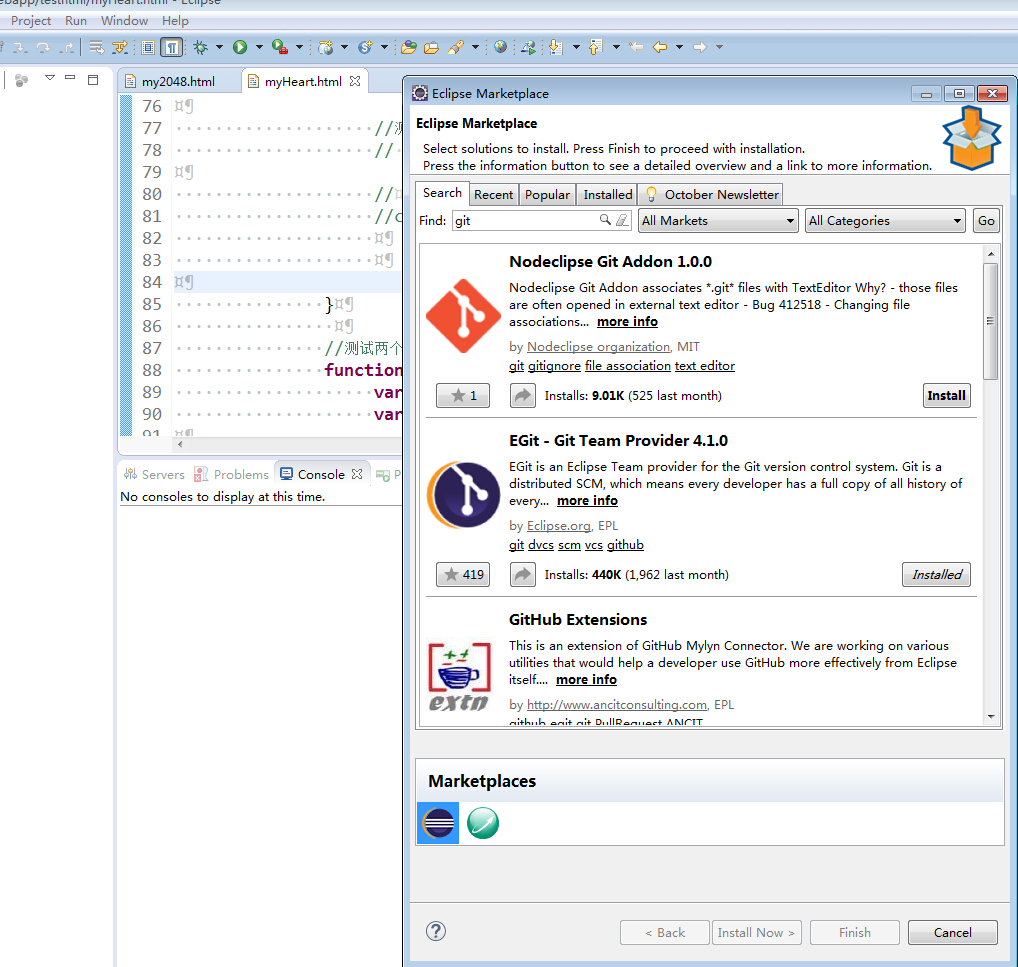Click Next Annotation down-arrow icon
Screen dimensions: 1018x967
point(555,47)
